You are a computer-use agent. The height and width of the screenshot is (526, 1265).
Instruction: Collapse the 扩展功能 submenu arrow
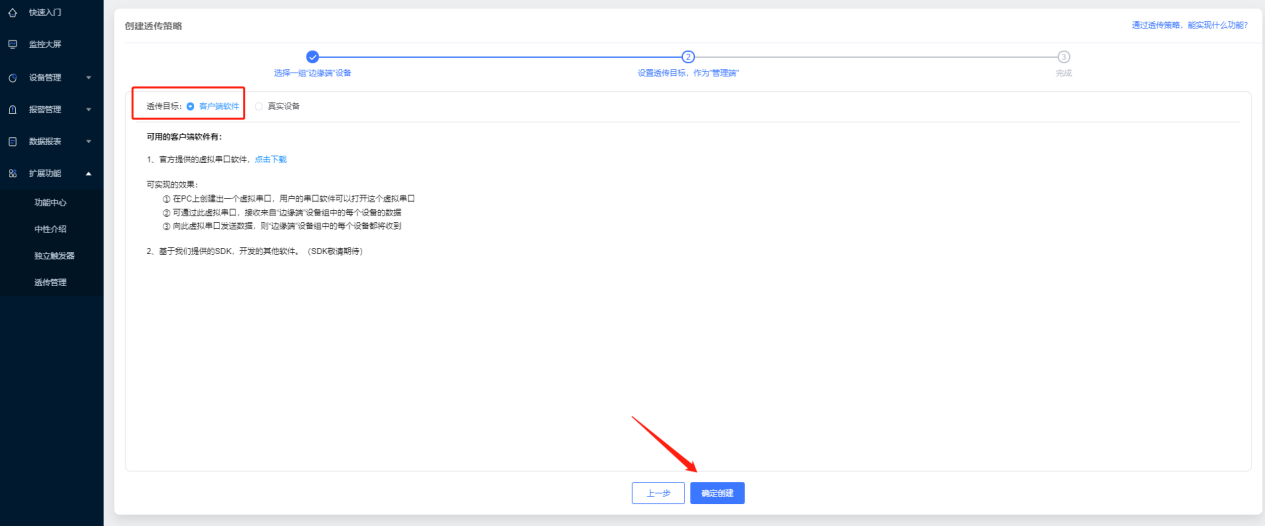(x=89, y=174)
